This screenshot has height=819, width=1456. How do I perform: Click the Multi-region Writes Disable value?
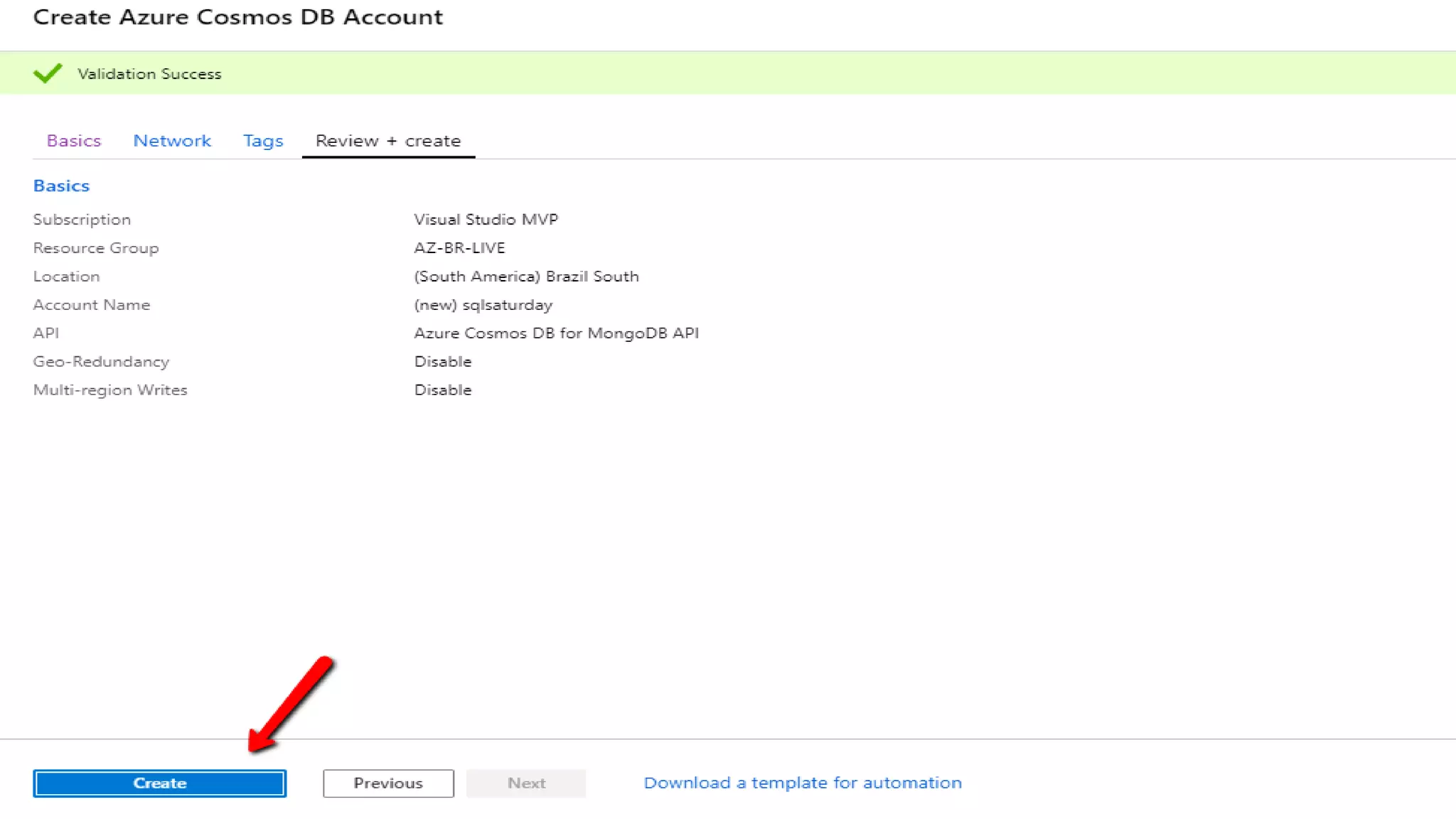(443, 390)
